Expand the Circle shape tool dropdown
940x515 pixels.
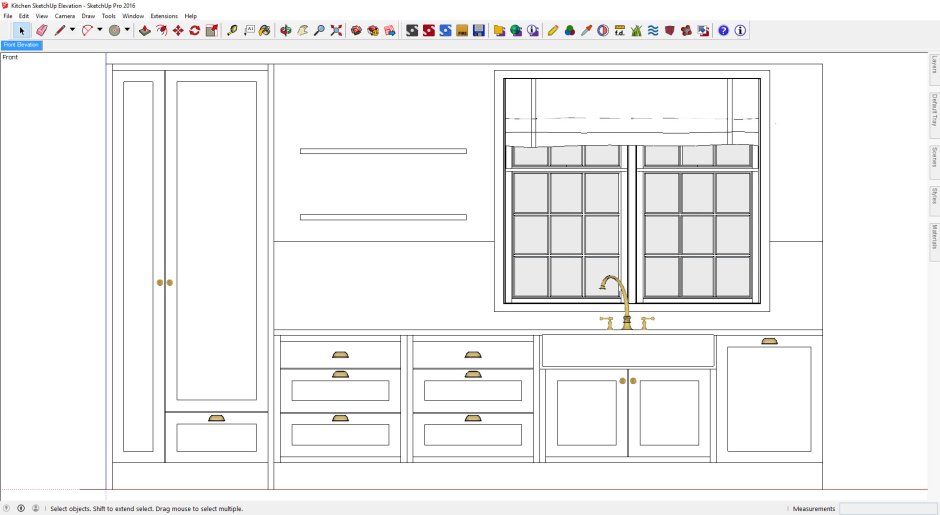point(127,30)
